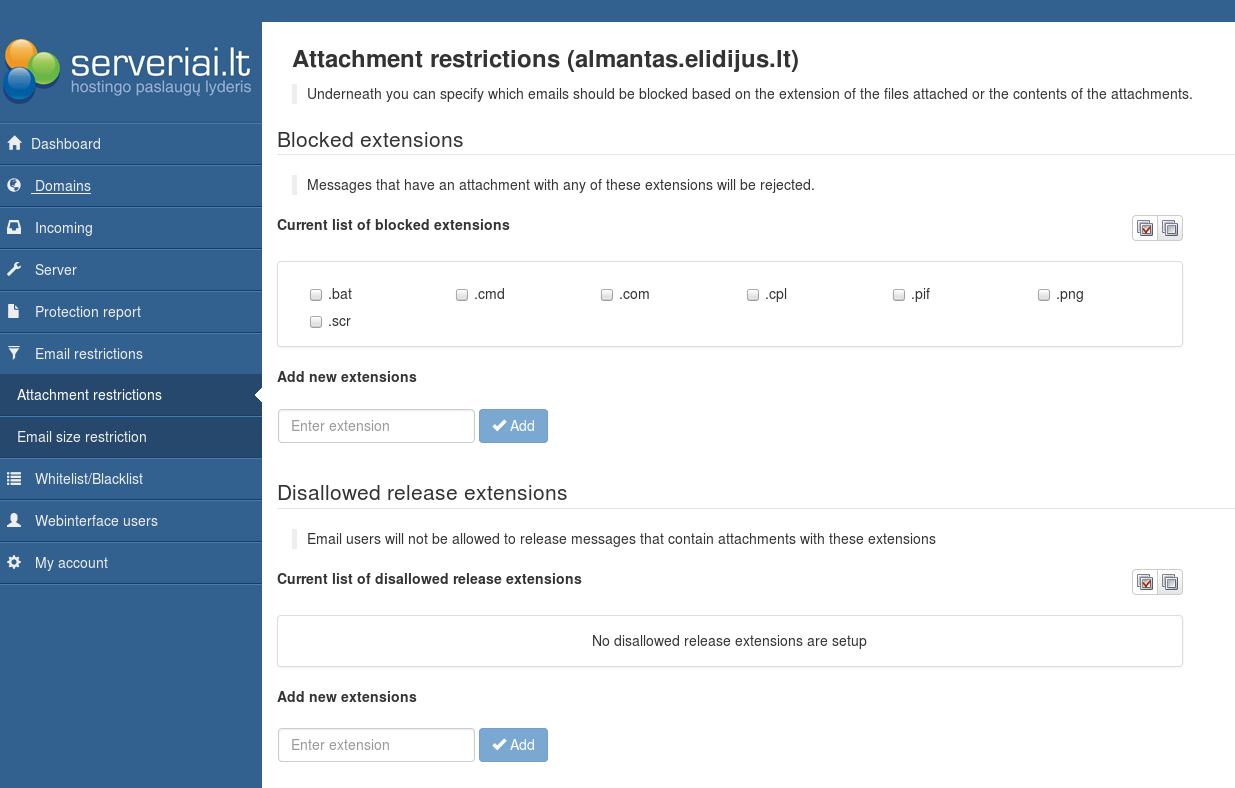
Task: Open the Whitelist/Blacklist menu
Action: click(x=88, y=479)
